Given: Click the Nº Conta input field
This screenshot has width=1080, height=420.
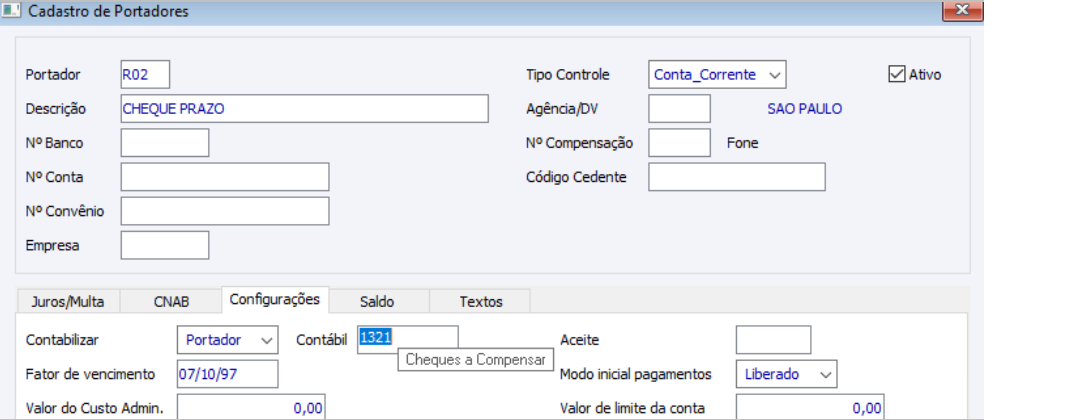Looking at the screenshot, I should point(225,177).
